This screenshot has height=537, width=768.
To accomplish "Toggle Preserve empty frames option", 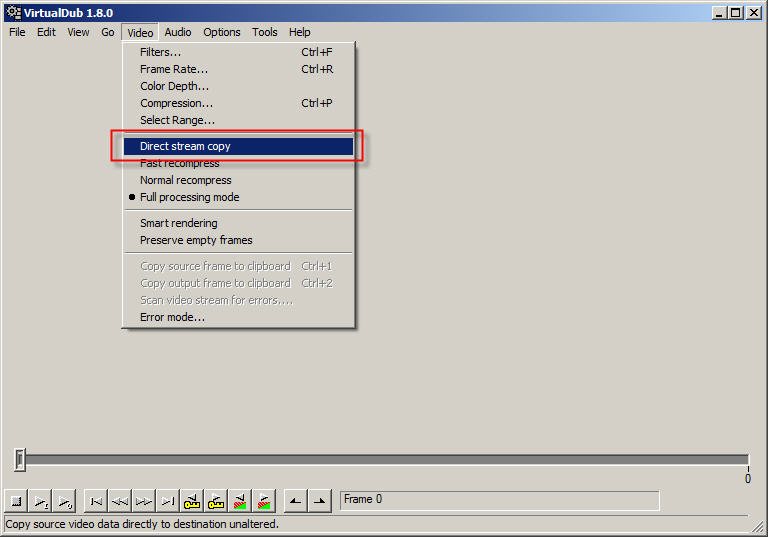I will [x=238, y=241].
